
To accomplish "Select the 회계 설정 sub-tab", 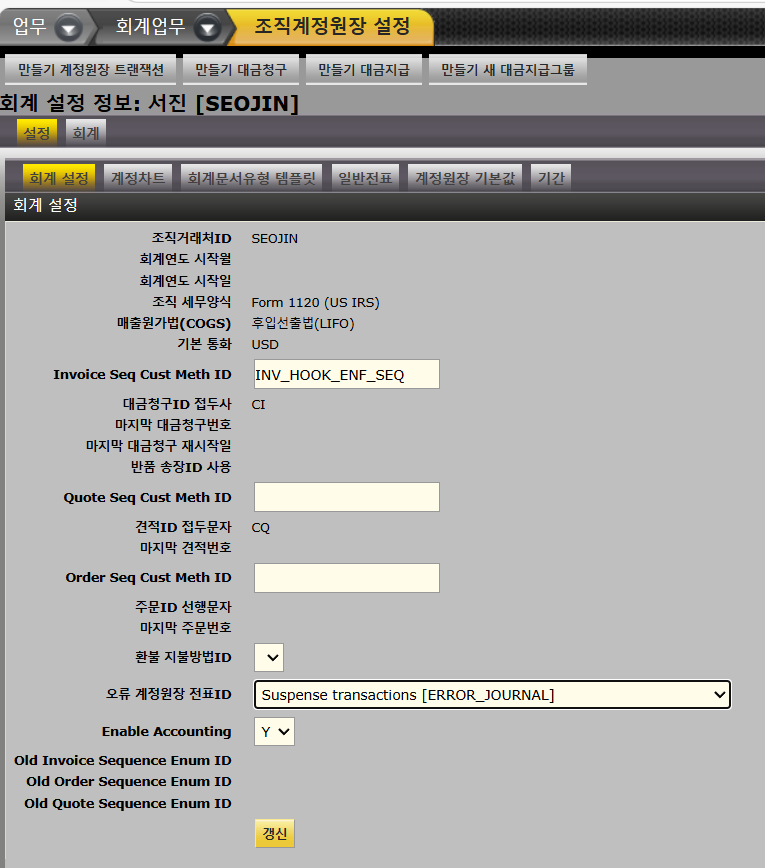I will click(59, 178).
